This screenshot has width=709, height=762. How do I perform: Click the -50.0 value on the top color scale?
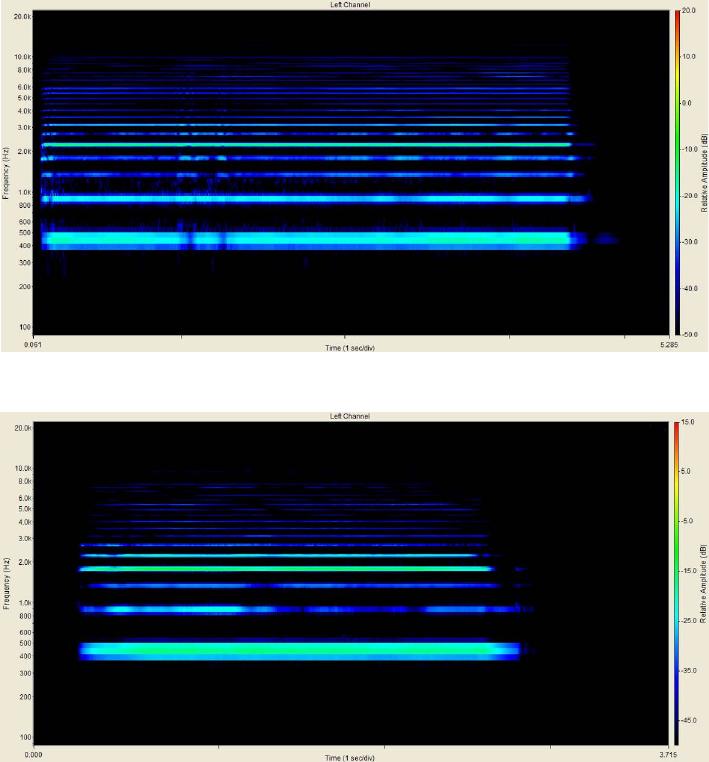point(690,333)
